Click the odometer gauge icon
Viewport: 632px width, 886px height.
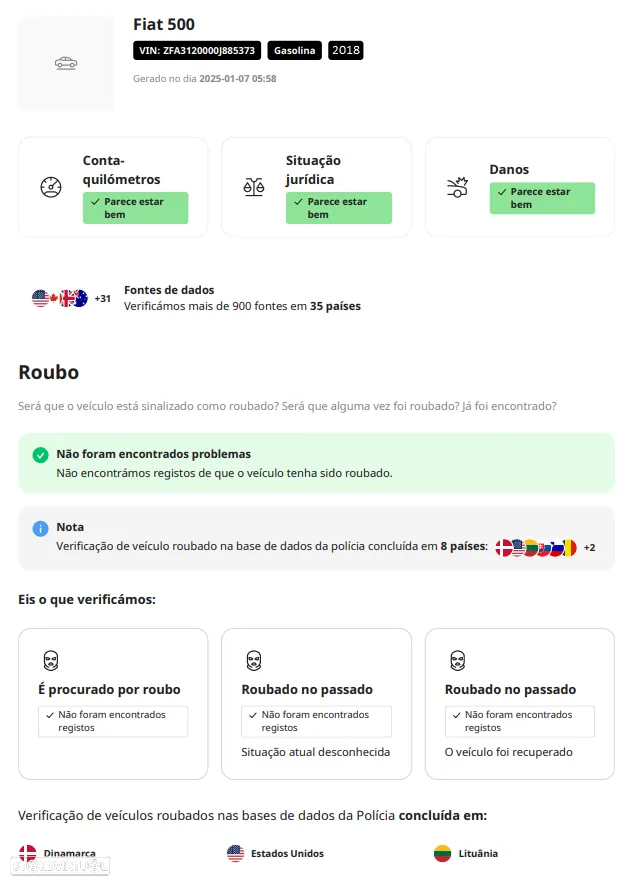pos(51,187)
